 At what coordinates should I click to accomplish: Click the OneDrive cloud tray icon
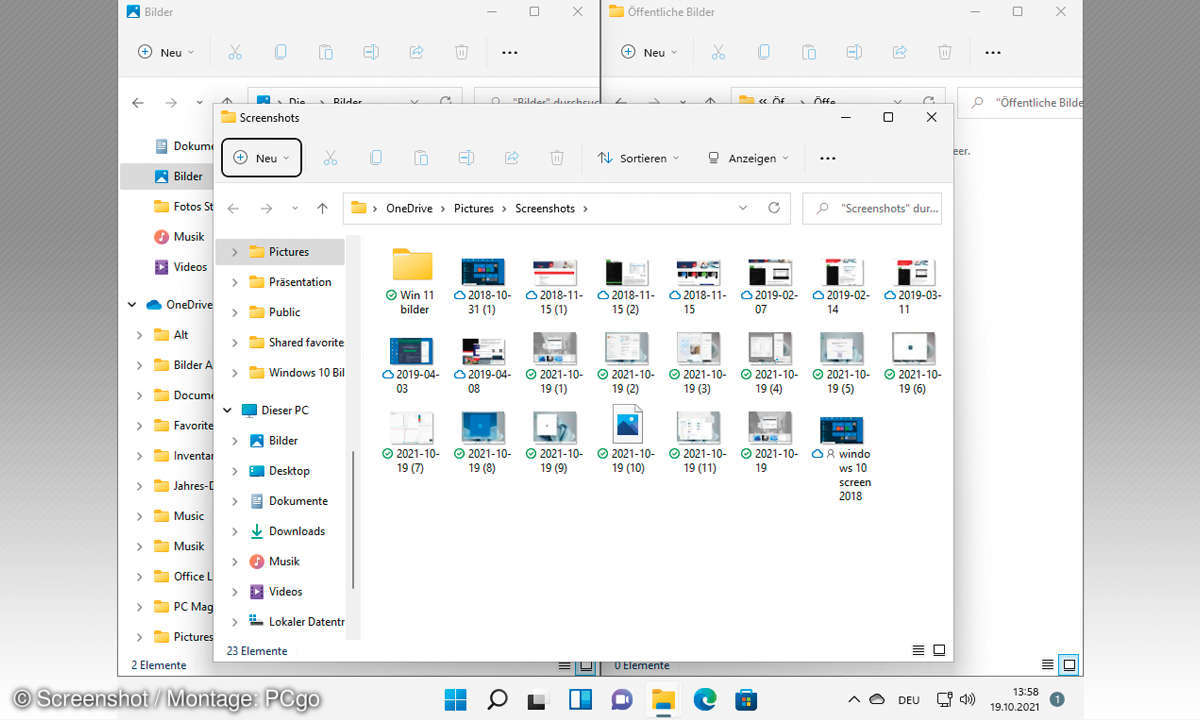point(877,699)
